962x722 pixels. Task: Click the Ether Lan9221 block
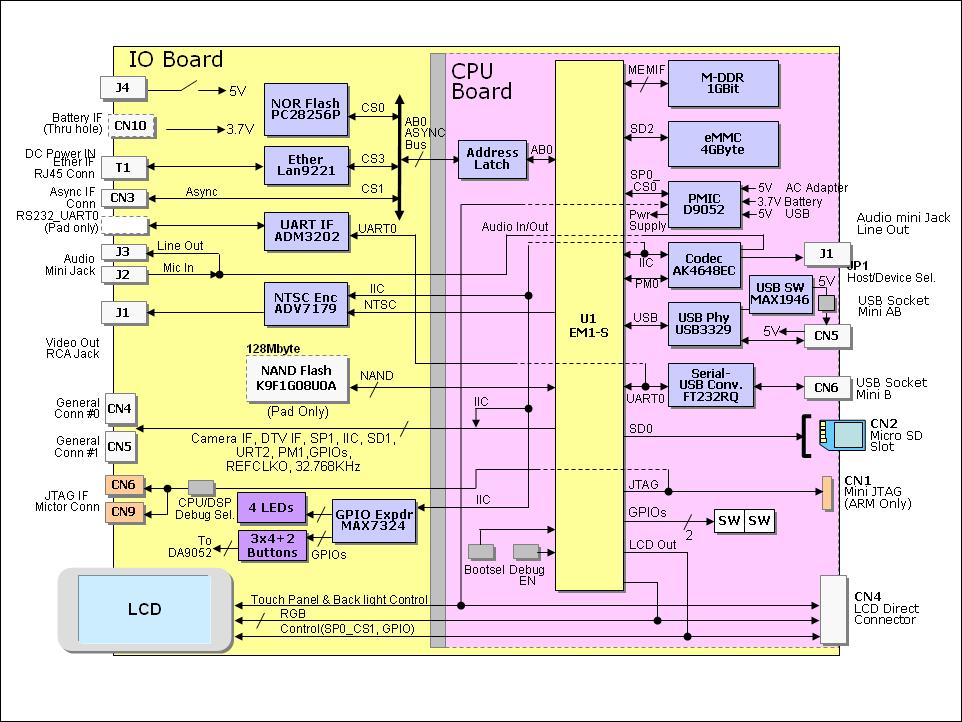click(306, 165)
